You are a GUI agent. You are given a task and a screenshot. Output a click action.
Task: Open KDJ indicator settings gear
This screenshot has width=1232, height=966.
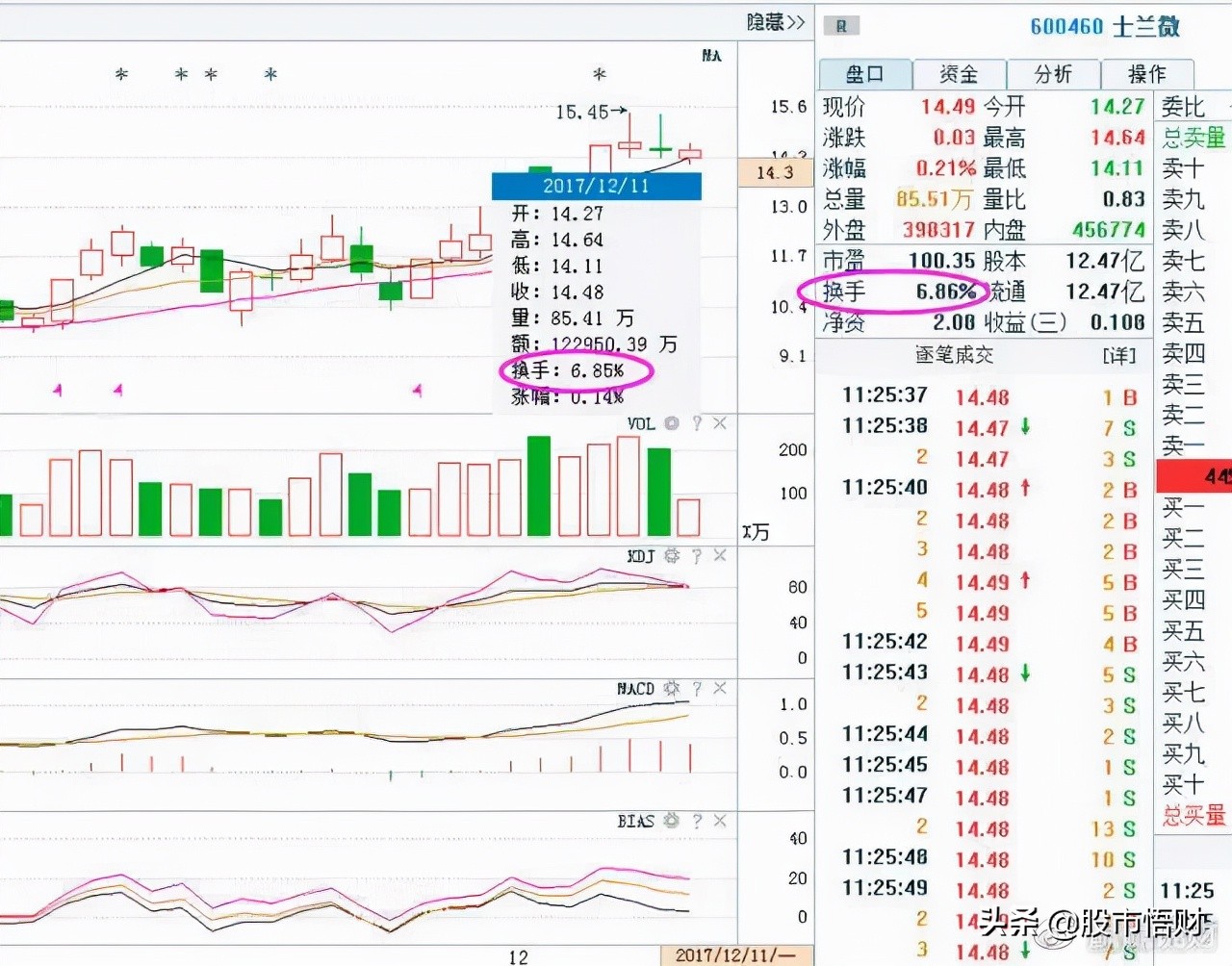point(672,556)
